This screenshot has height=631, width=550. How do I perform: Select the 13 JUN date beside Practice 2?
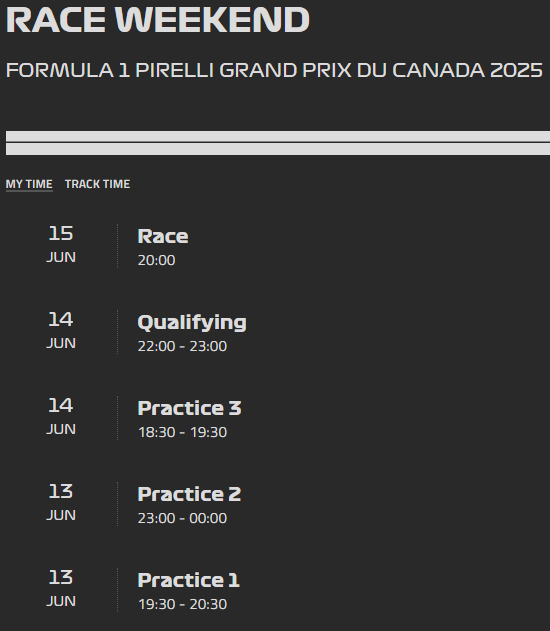tap(61, 503)
